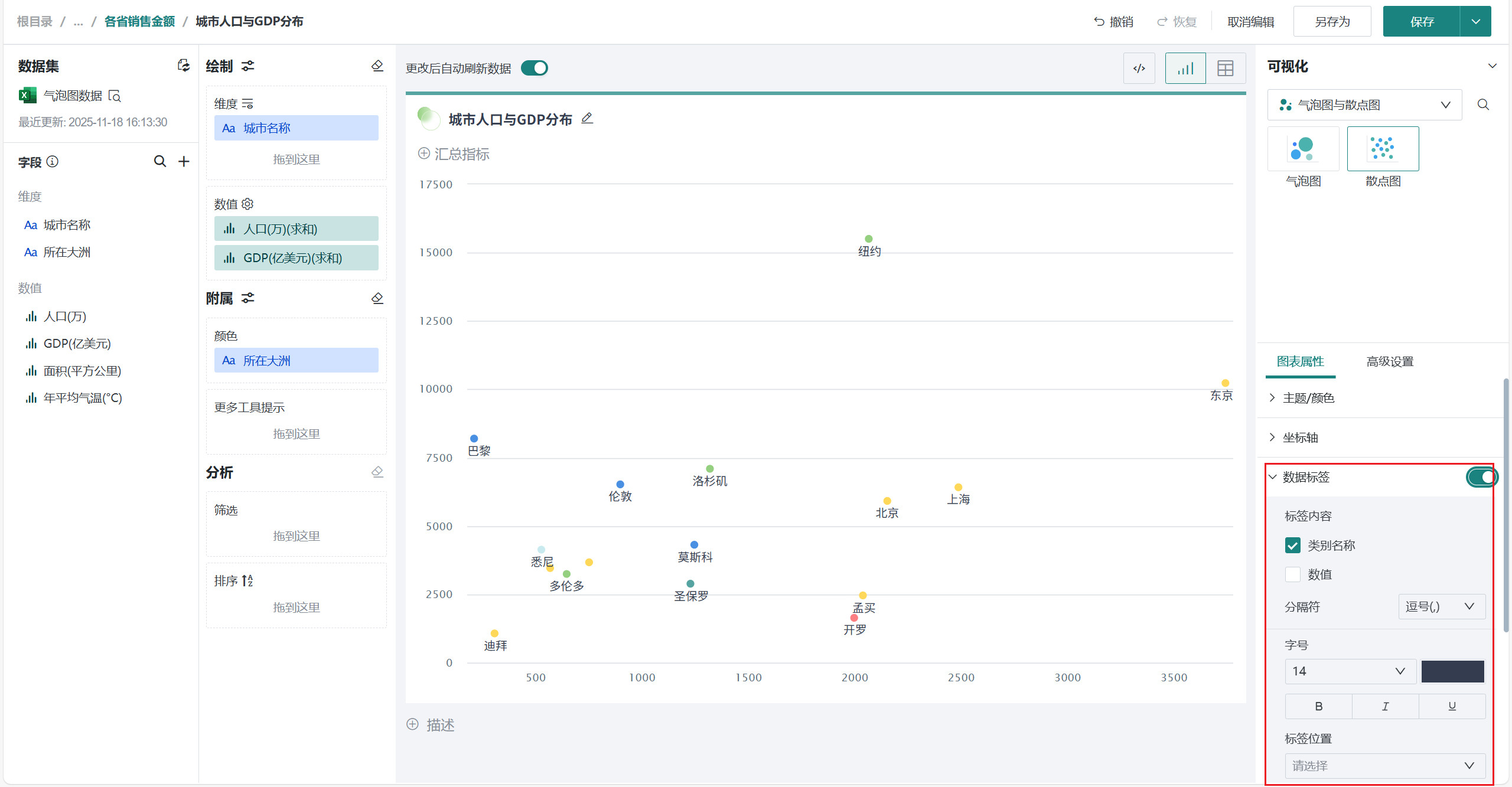The image size is (1512, 787).
Task: Click the search fields magnifier icon
Action: (x=159, y=161)
